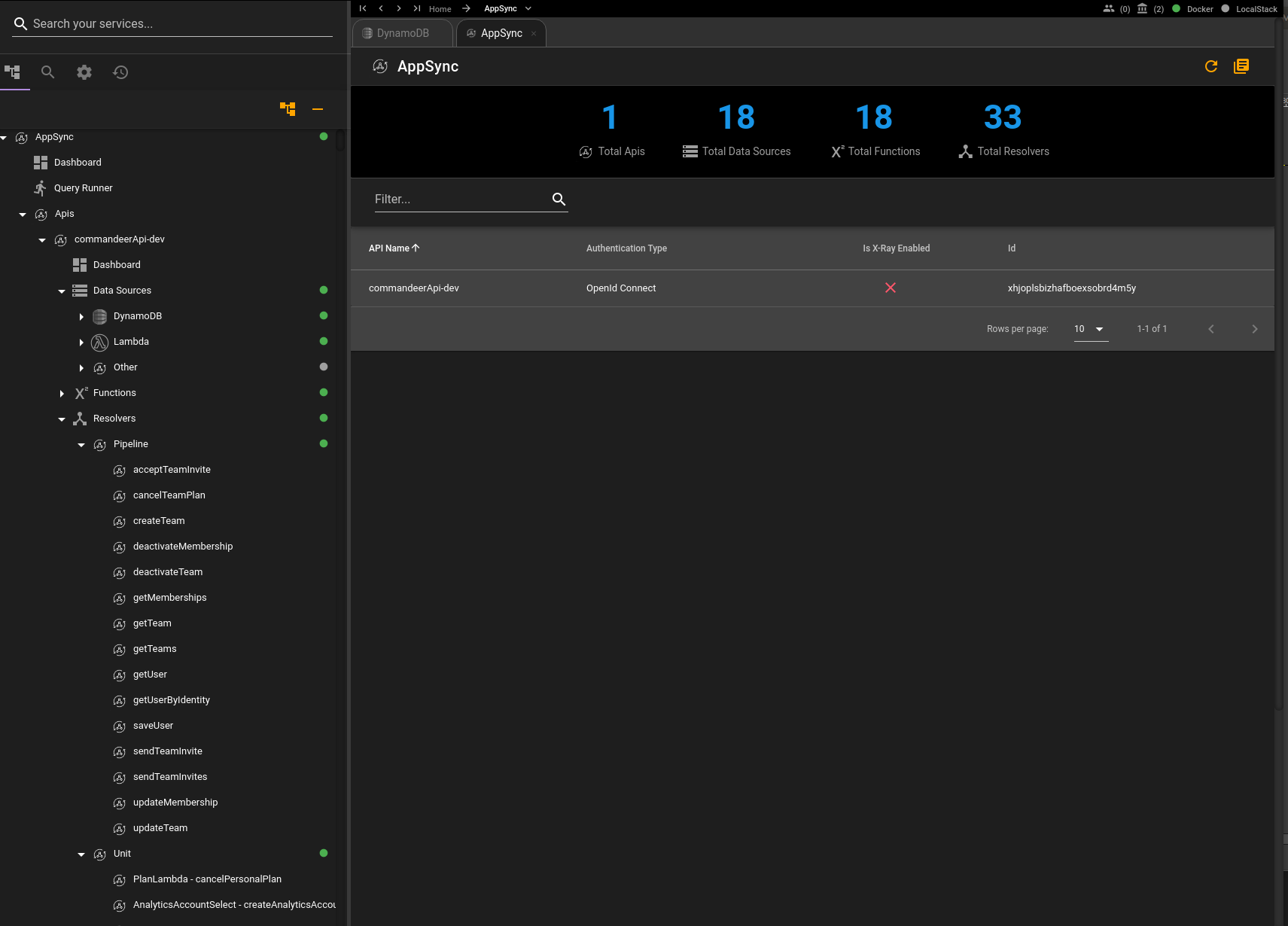Select the AppSync tab
Screen dimensions: 1288x926
(x=501, y=33)
